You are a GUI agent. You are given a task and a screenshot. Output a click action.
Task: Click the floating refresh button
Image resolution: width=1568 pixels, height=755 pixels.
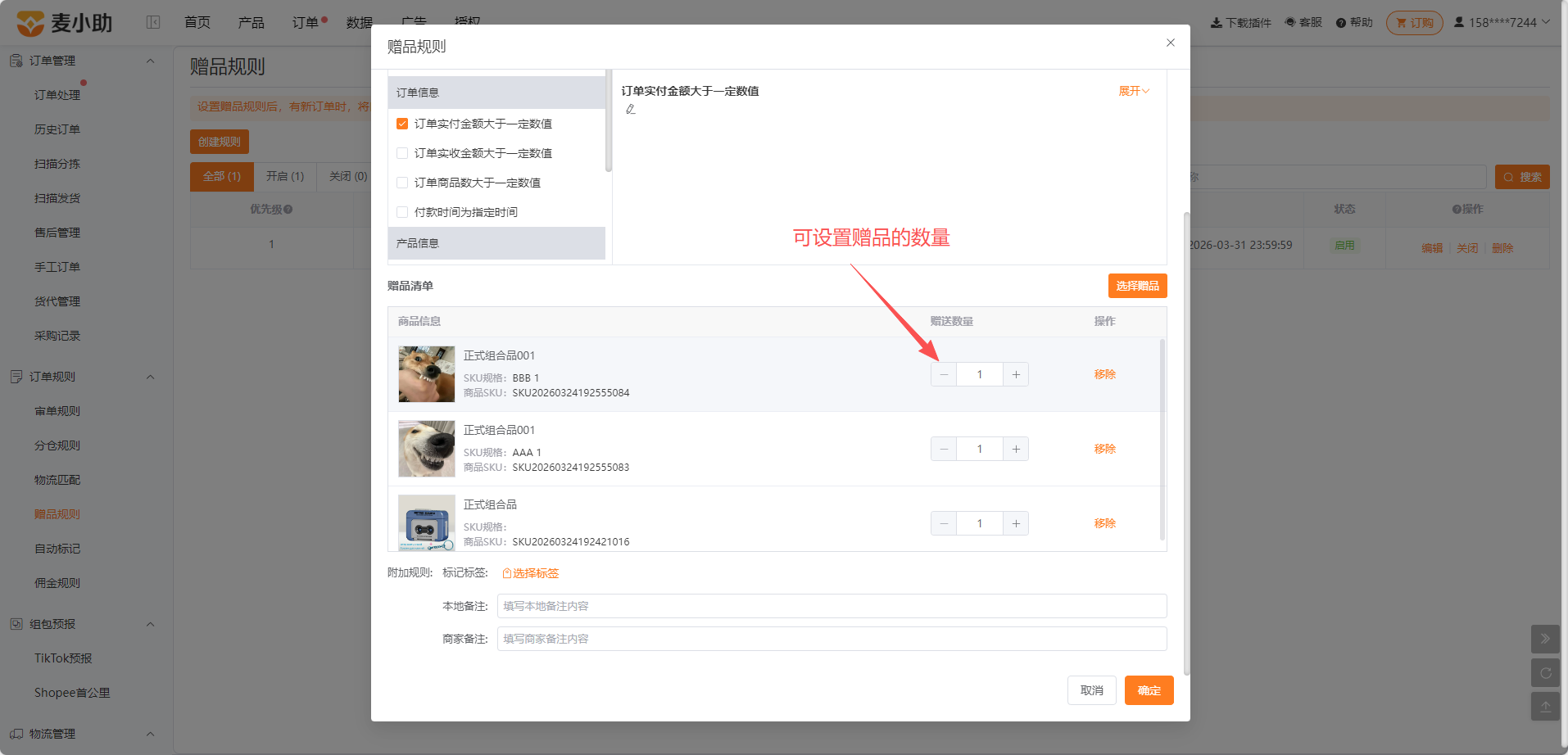[1545, 673]
